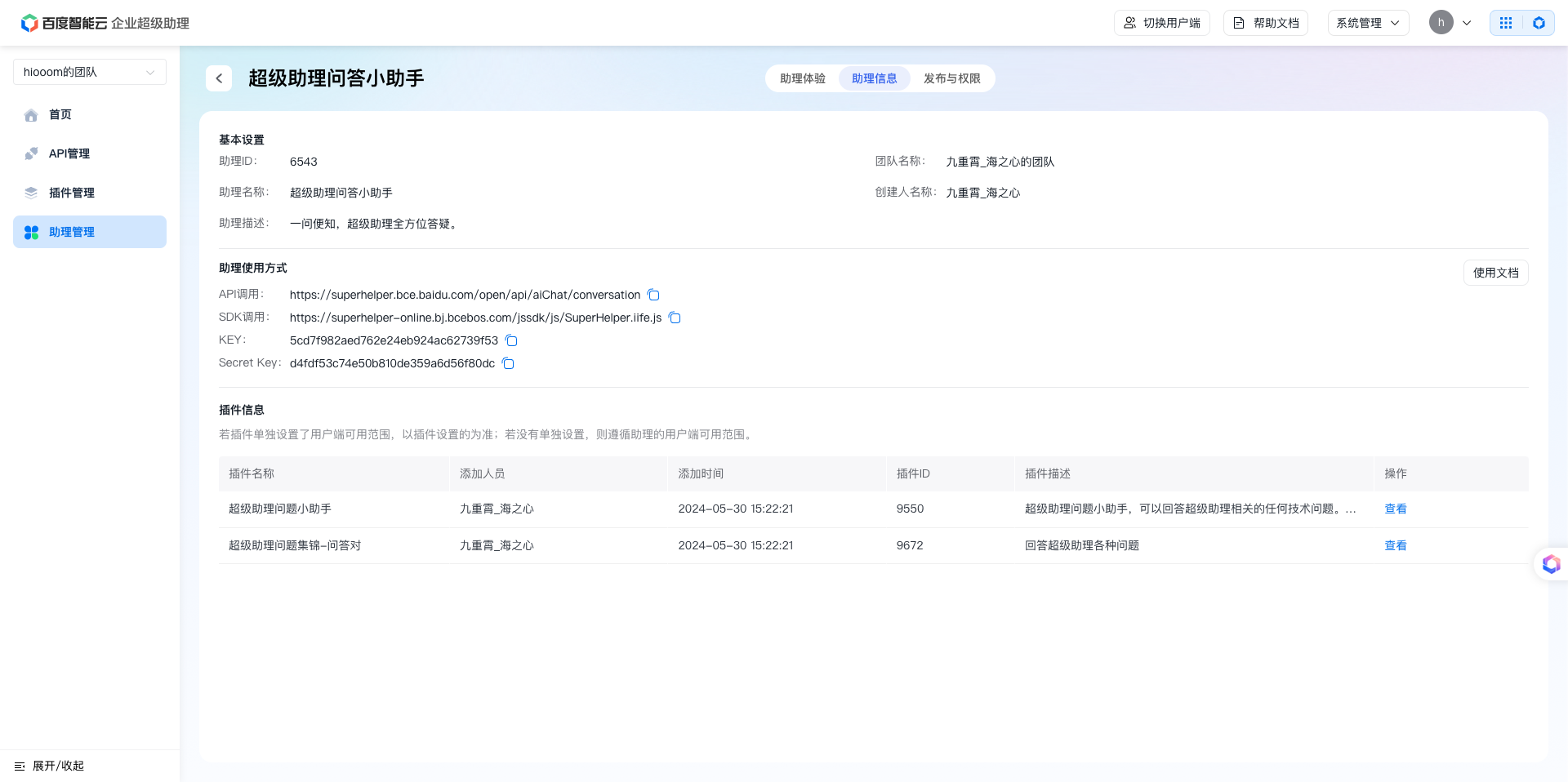The width and height of the screenshot is (1568, 782).
Task: Open 帮助文档 from the header
Action: tap(1266, 23)
